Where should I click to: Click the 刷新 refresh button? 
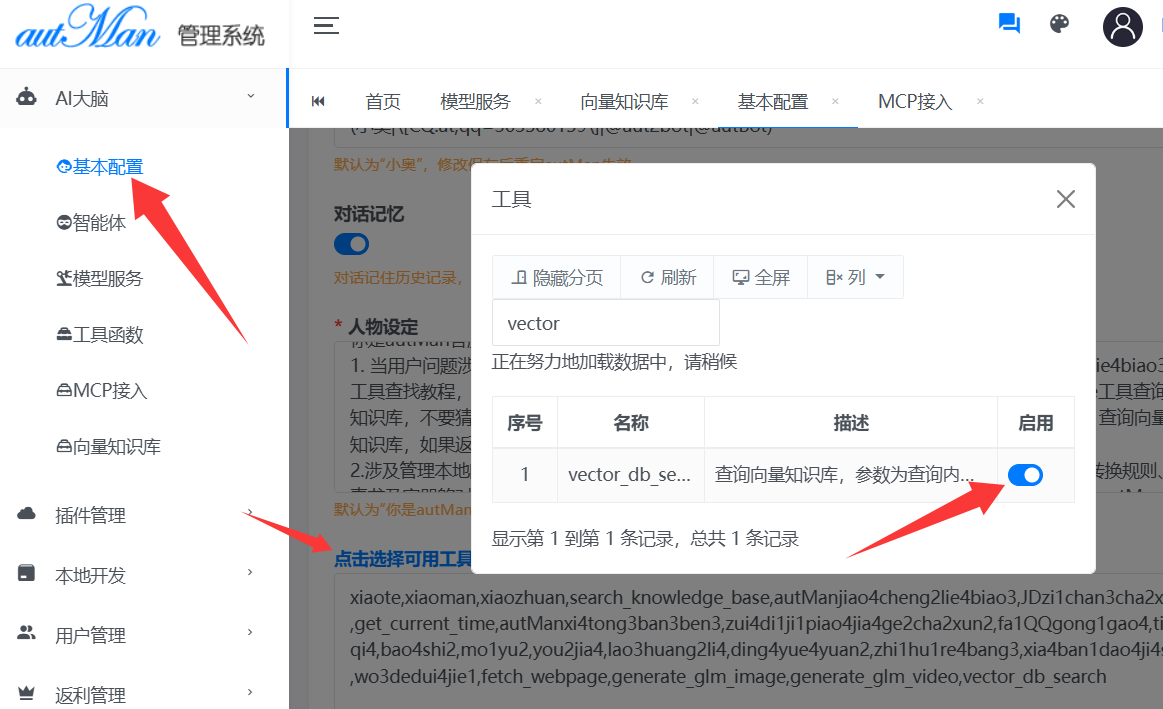tap(668, 277)
